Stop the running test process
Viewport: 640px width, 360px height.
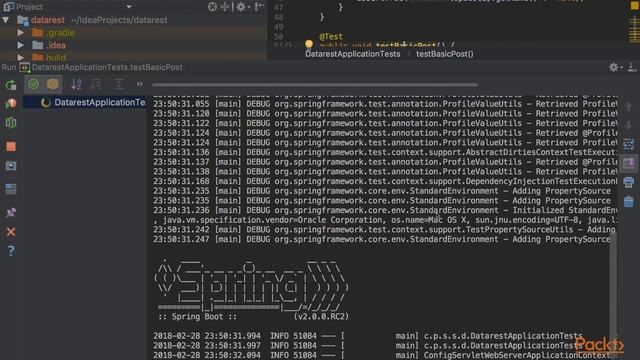click(11, 147)
